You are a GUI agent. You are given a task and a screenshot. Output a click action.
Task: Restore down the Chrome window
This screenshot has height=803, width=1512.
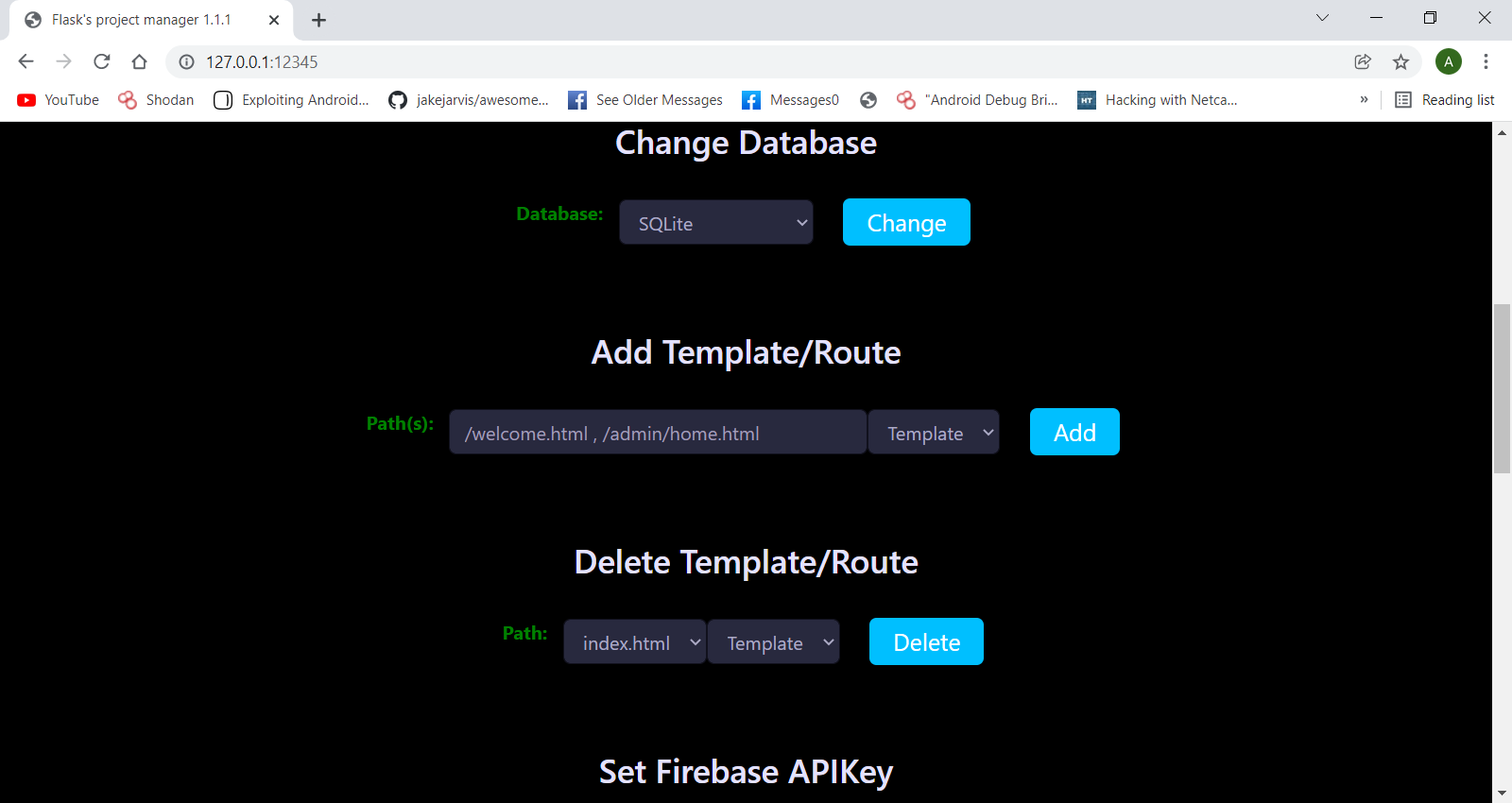tap(1430, 17)
